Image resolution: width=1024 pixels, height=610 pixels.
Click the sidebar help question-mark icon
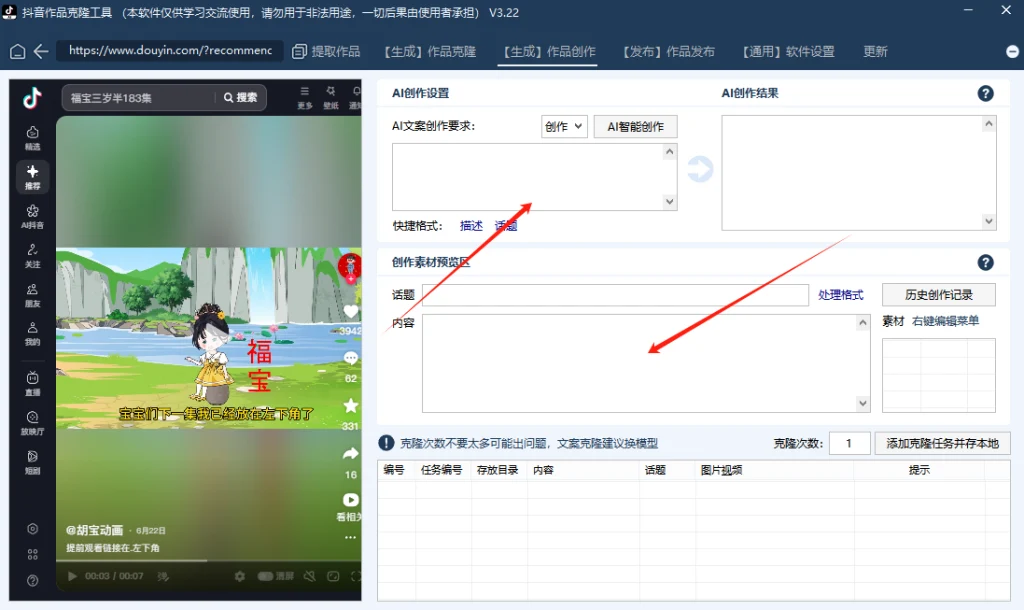click(32, 581)
